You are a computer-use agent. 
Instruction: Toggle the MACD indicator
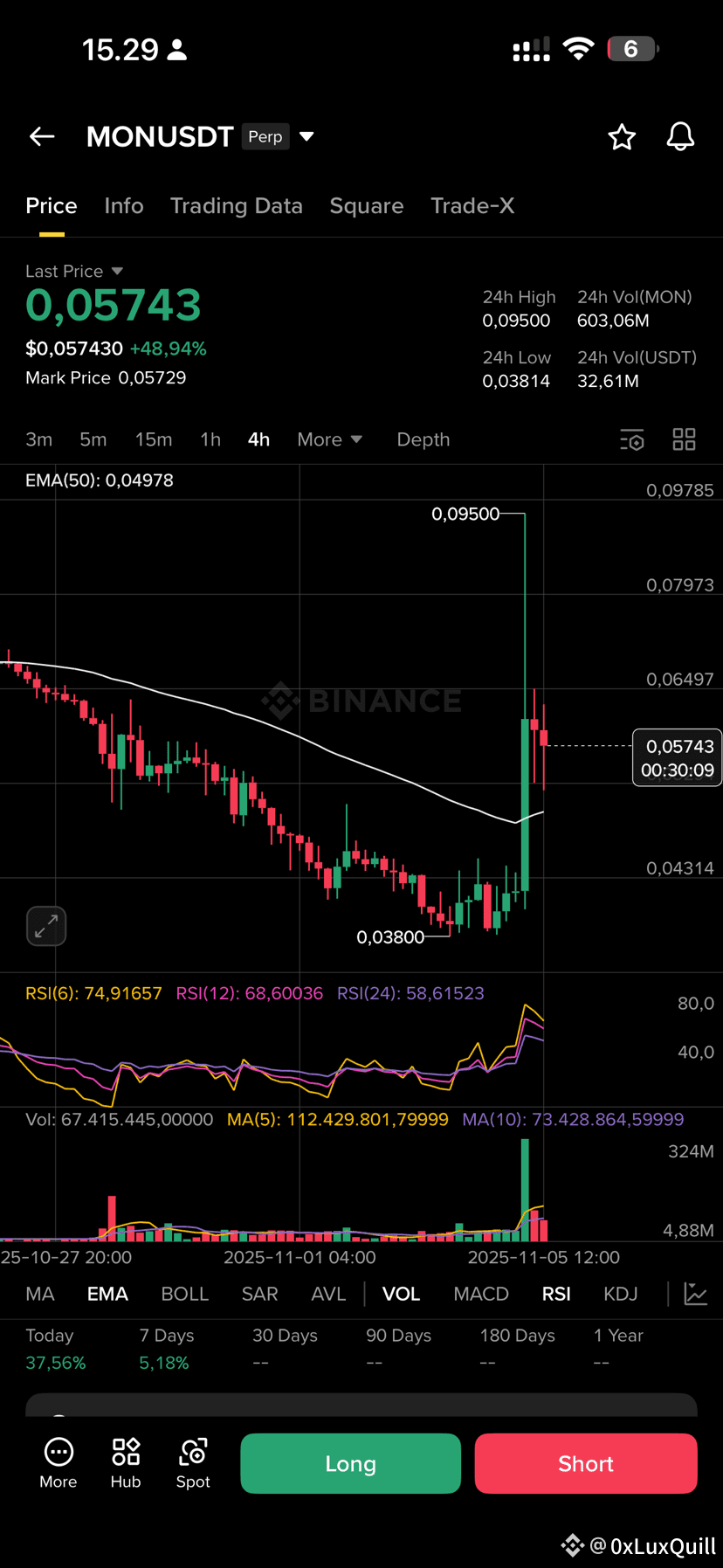coord(481,1294)
